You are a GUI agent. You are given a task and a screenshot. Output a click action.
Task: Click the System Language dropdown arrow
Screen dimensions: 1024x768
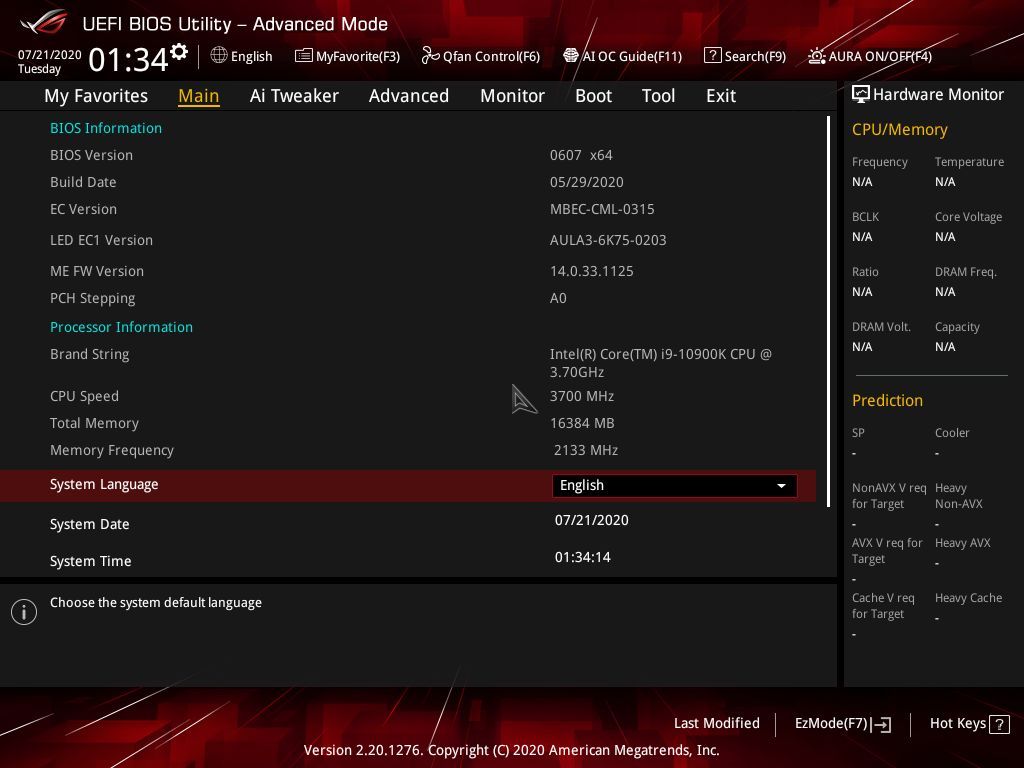click(x=781, y=486)
